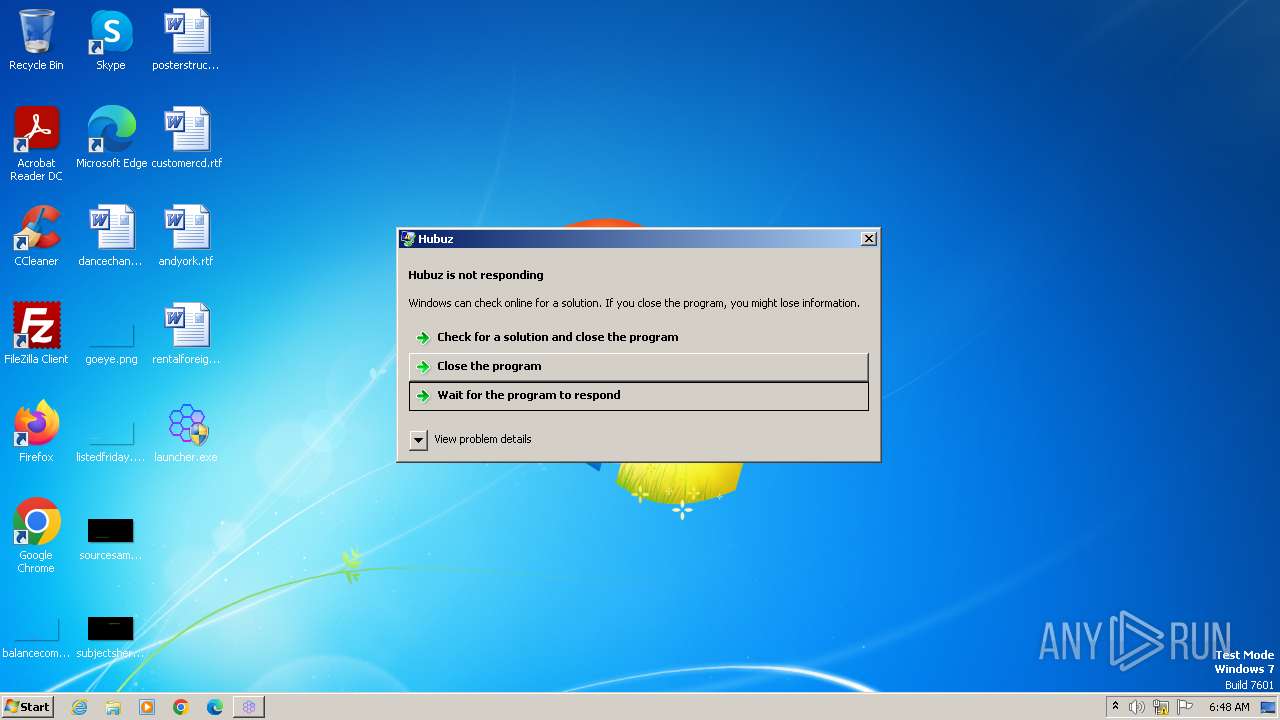
Task: Launch media player from taskbar
Action: point(147,707)
